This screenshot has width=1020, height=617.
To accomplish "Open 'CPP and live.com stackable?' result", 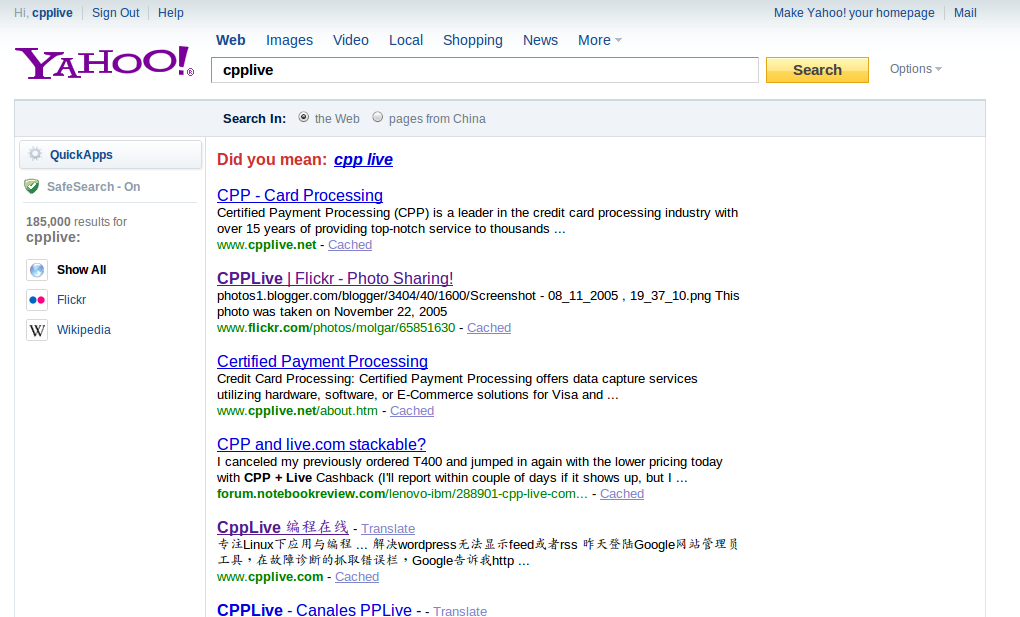I will click(x=321, y=445).
